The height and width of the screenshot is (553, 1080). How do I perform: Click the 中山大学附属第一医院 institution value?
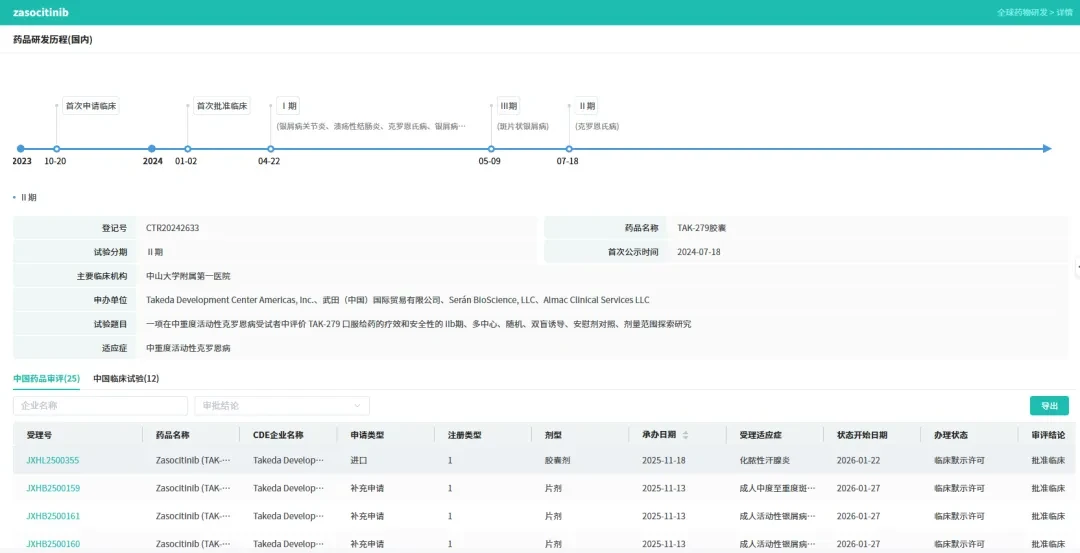pyautogui.click(x=188, y=276)
